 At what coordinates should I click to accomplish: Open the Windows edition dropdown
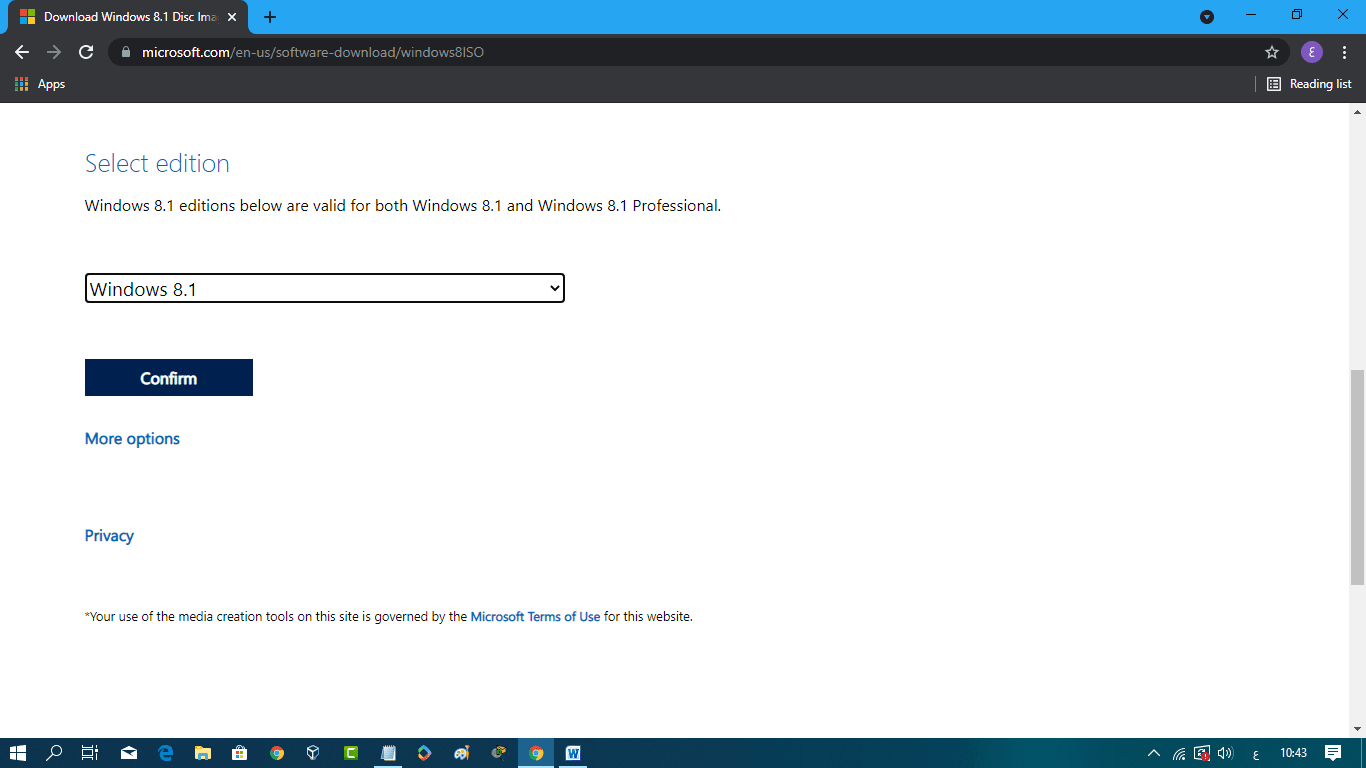coord(324,289)
